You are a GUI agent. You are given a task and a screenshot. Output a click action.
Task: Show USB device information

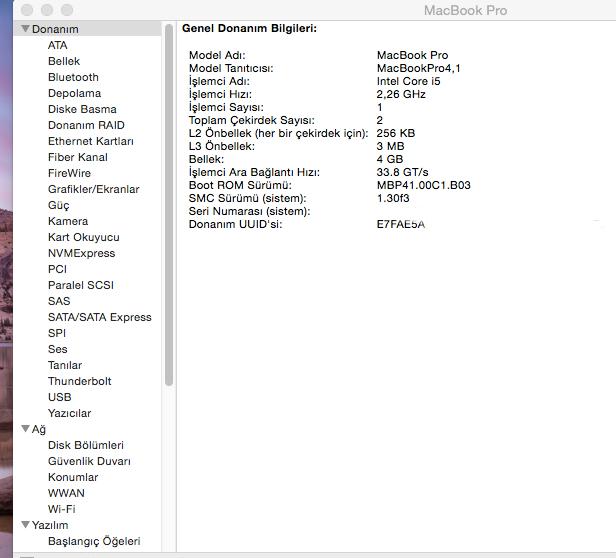(x=59, y=397)
